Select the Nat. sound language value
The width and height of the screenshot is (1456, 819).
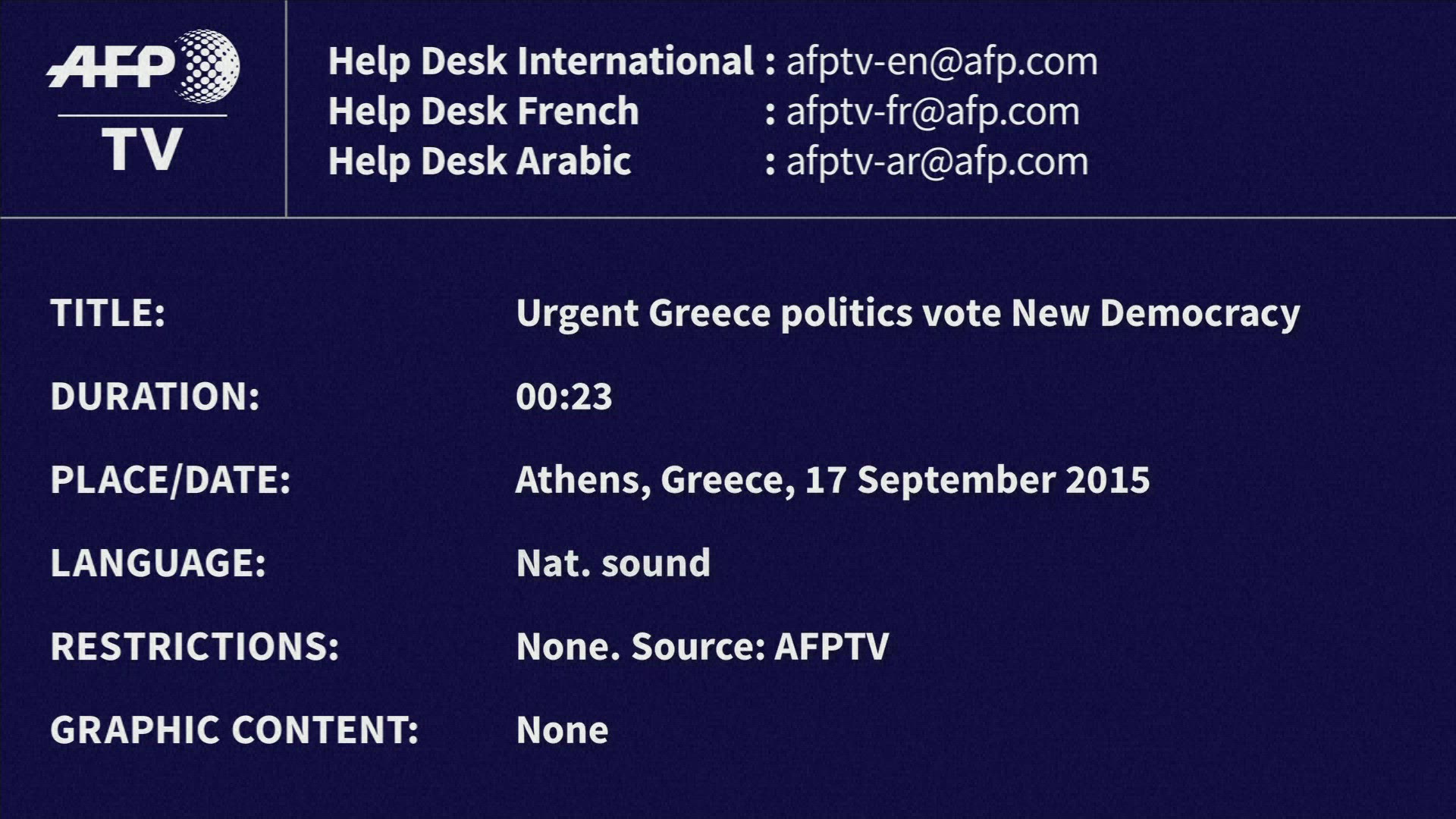coord(613,563)
